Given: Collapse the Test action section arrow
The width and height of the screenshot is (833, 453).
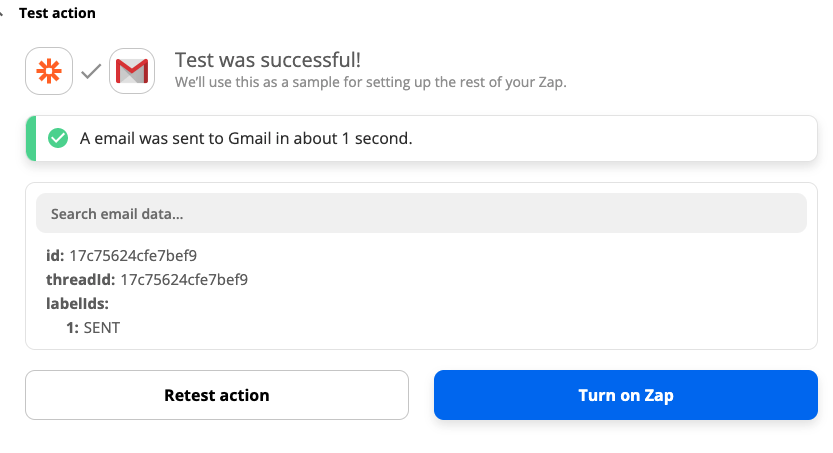Looking at the screenshot, I should (3, 13).
